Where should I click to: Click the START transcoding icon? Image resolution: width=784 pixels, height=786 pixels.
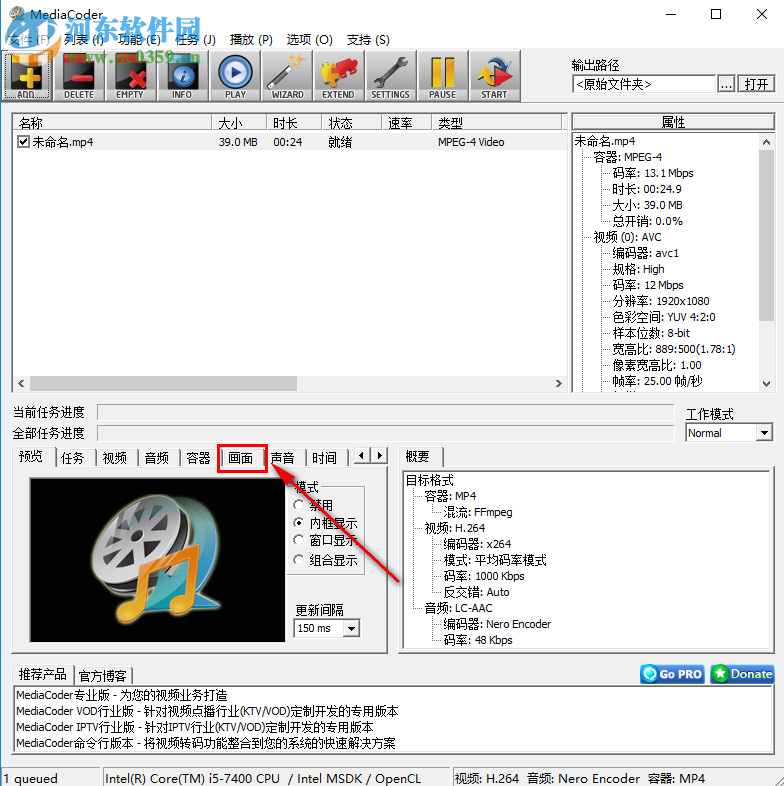point(494,76)
